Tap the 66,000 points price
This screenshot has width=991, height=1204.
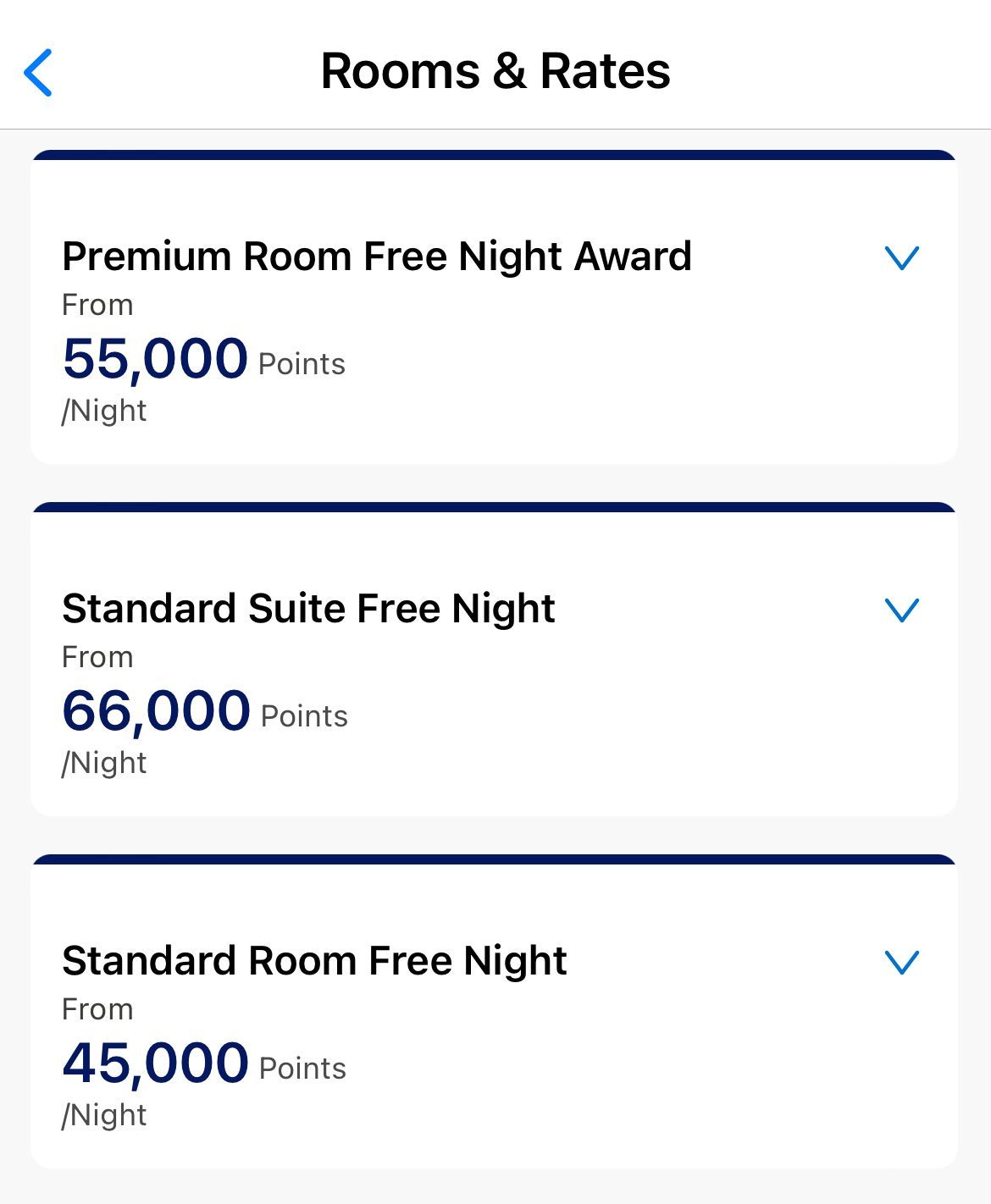pyautogui.click(x=157, y=710)
